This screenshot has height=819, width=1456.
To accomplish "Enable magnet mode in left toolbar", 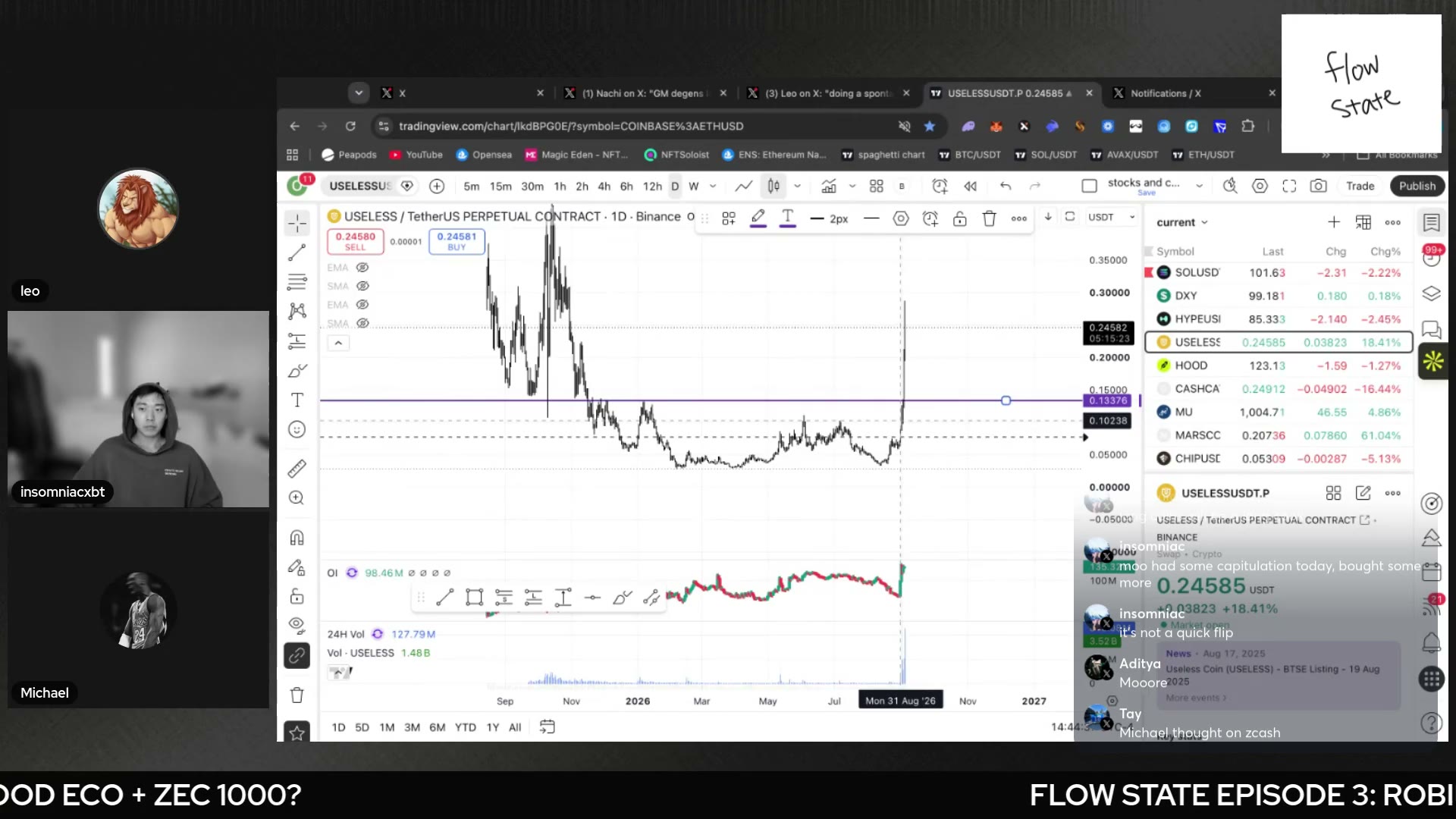I will click(297, 538).
